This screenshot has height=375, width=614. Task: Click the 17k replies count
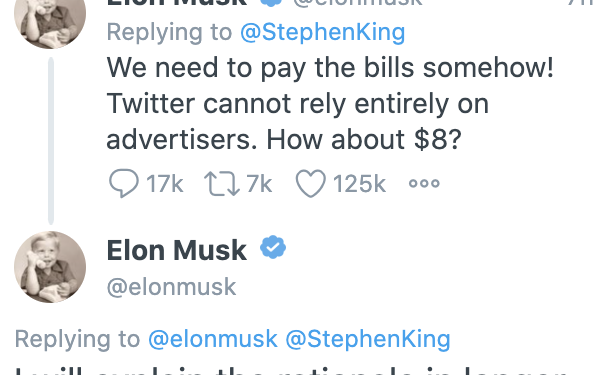click(165, 183)
